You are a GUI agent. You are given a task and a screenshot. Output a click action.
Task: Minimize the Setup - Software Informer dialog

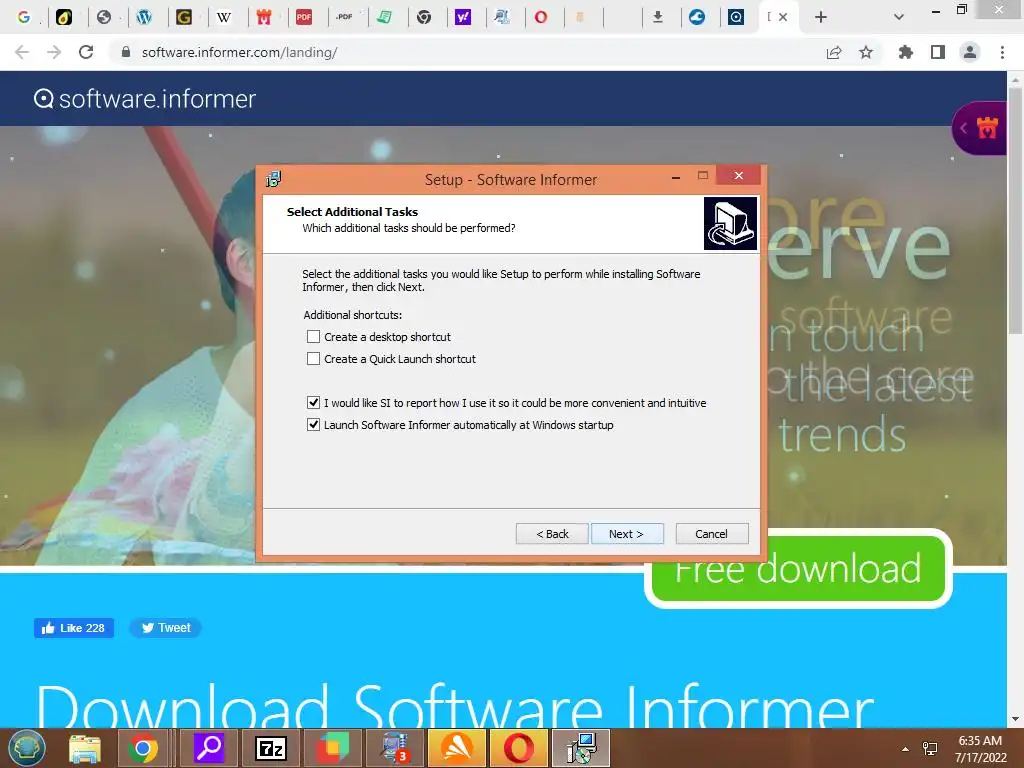tap(676, 176)
